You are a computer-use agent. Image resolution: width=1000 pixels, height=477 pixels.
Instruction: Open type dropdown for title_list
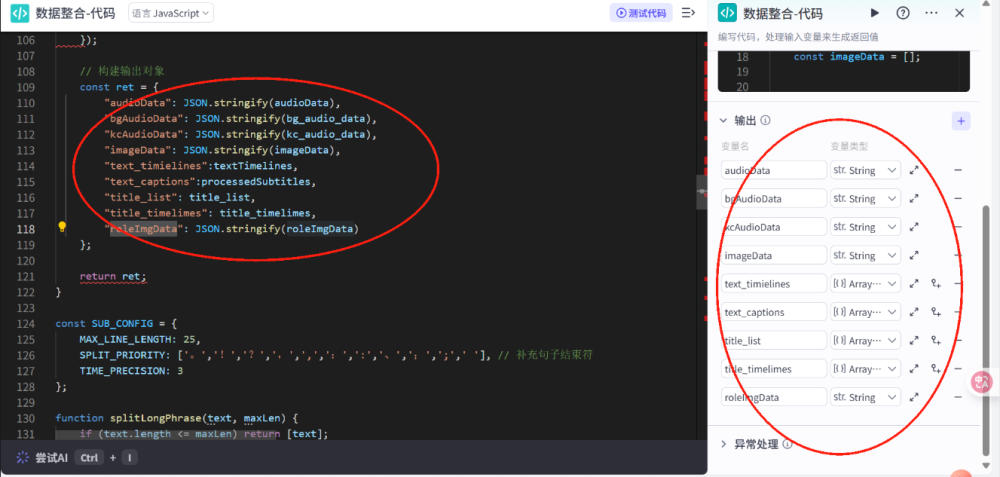[x=865, y=341]
